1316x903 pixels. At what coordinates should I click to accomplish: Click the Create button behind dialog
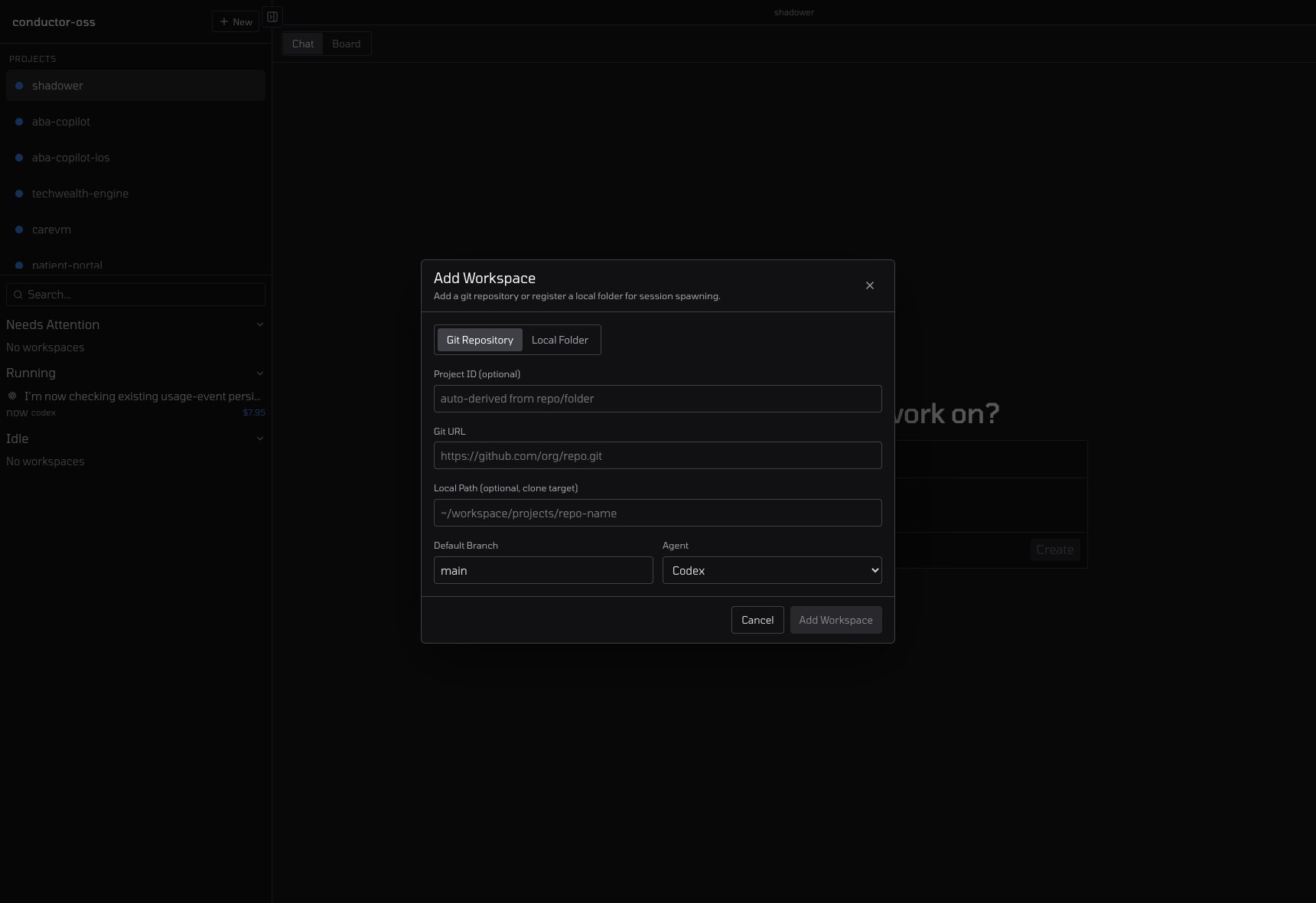(x=1054, y=549)
